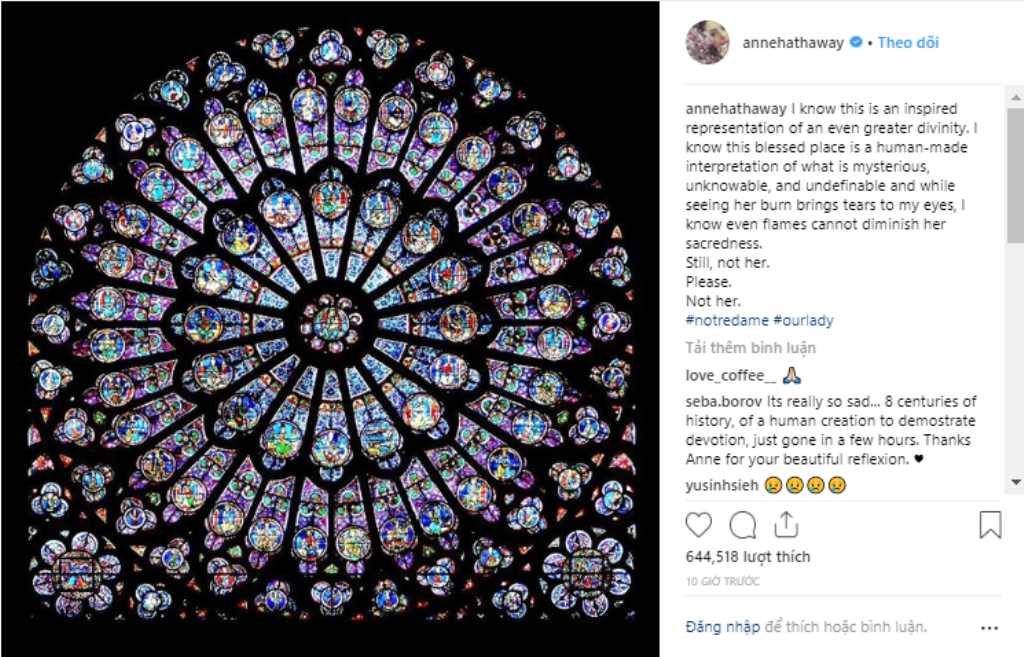The width and height of the screenshot is (1024, 657).
Task: Share the post with the share icon
Action: point(786,524)
